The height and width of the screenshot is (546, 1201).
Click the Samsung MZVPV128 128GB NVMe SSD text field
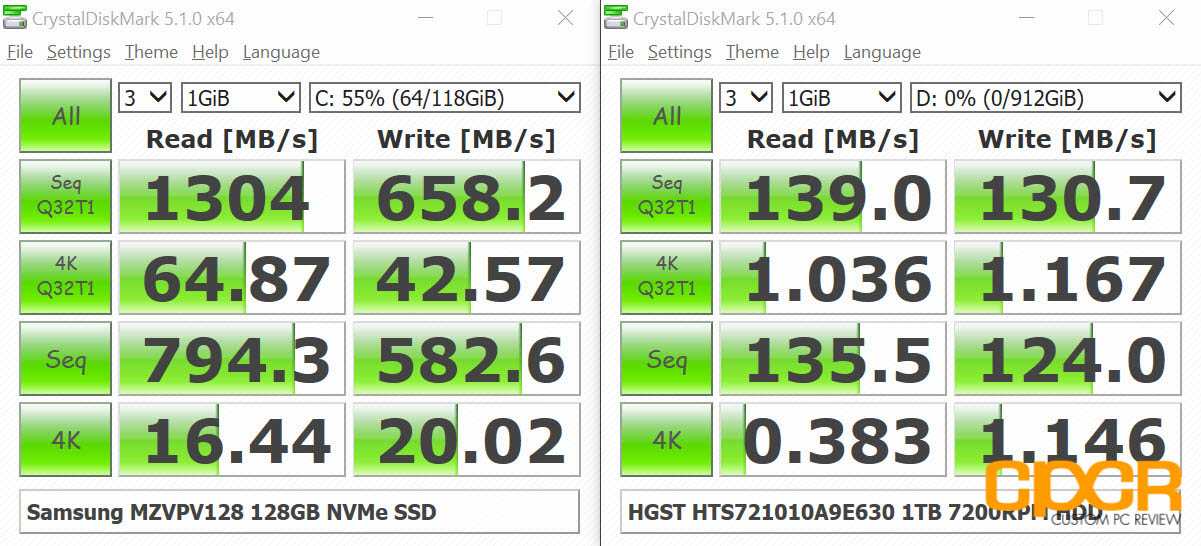coord(299,512)
